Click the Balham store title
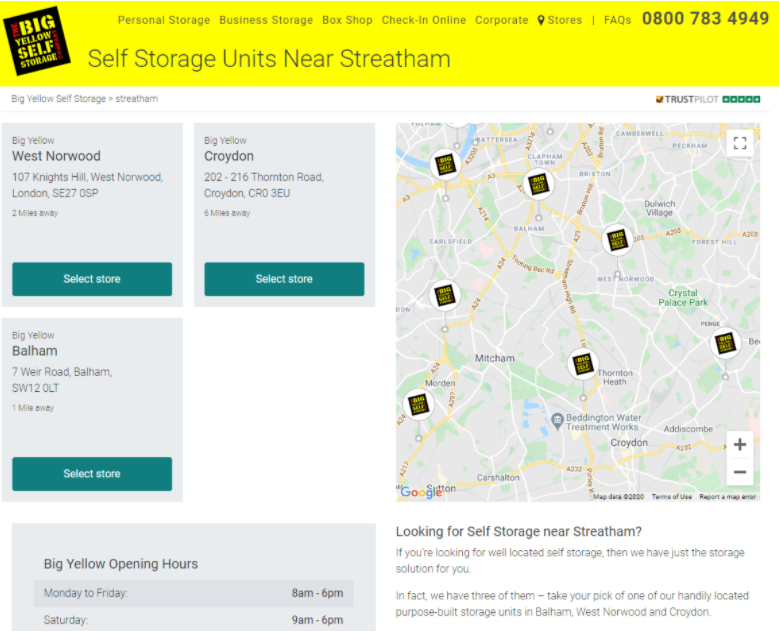 (35, 351)
